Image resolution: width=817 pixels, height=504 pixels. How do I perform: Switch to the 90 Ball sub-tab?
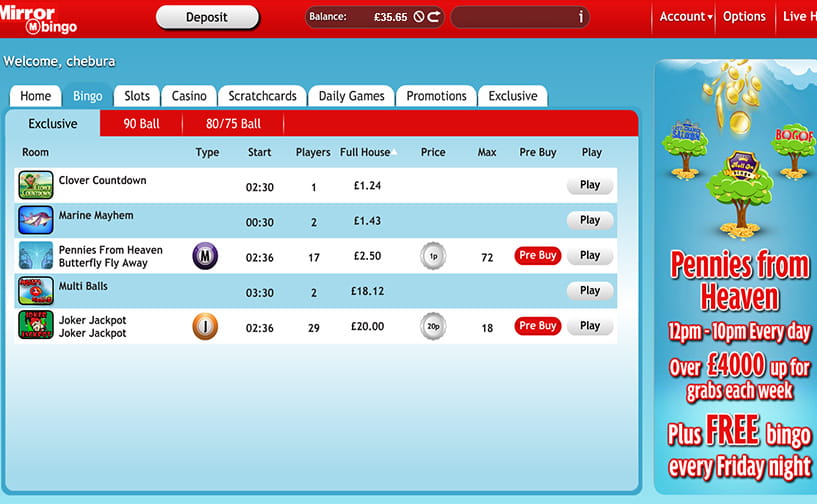(141, 124)
